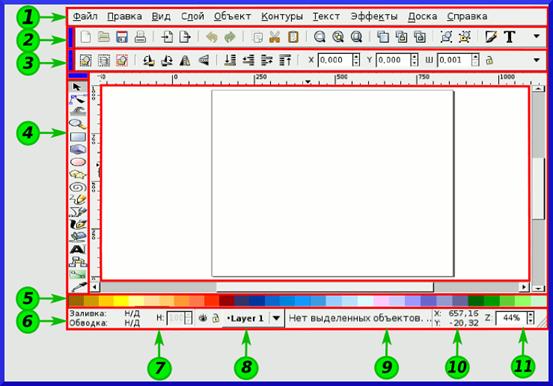Expand the tool controls bar overflow arrow

pyautogui.click(x=536, y=60)
